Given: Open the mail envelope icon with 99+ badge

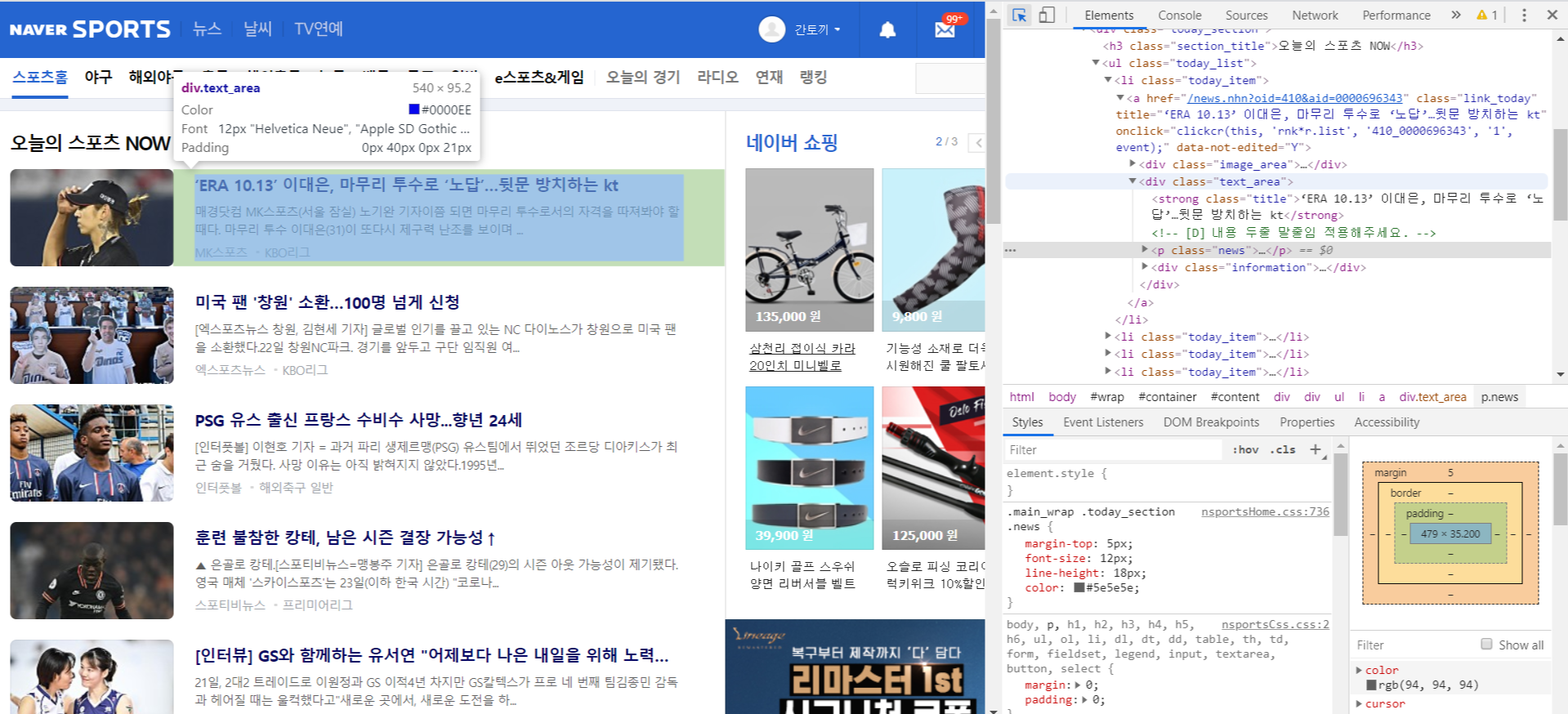Looking at the screenshot, I should [x=946, y=29].
